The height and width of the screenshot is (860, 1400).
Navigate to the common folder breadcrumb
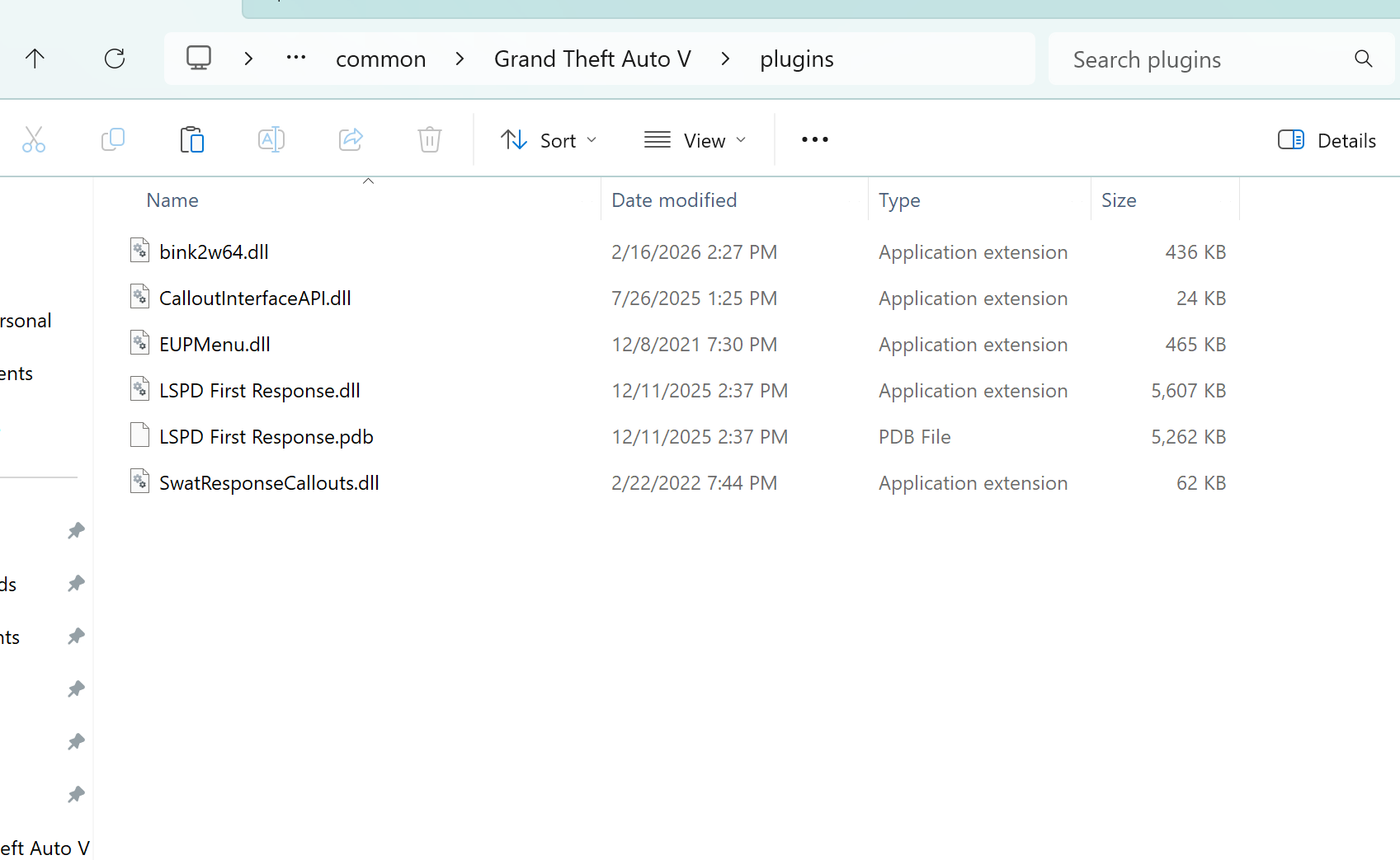click(380, 59)
